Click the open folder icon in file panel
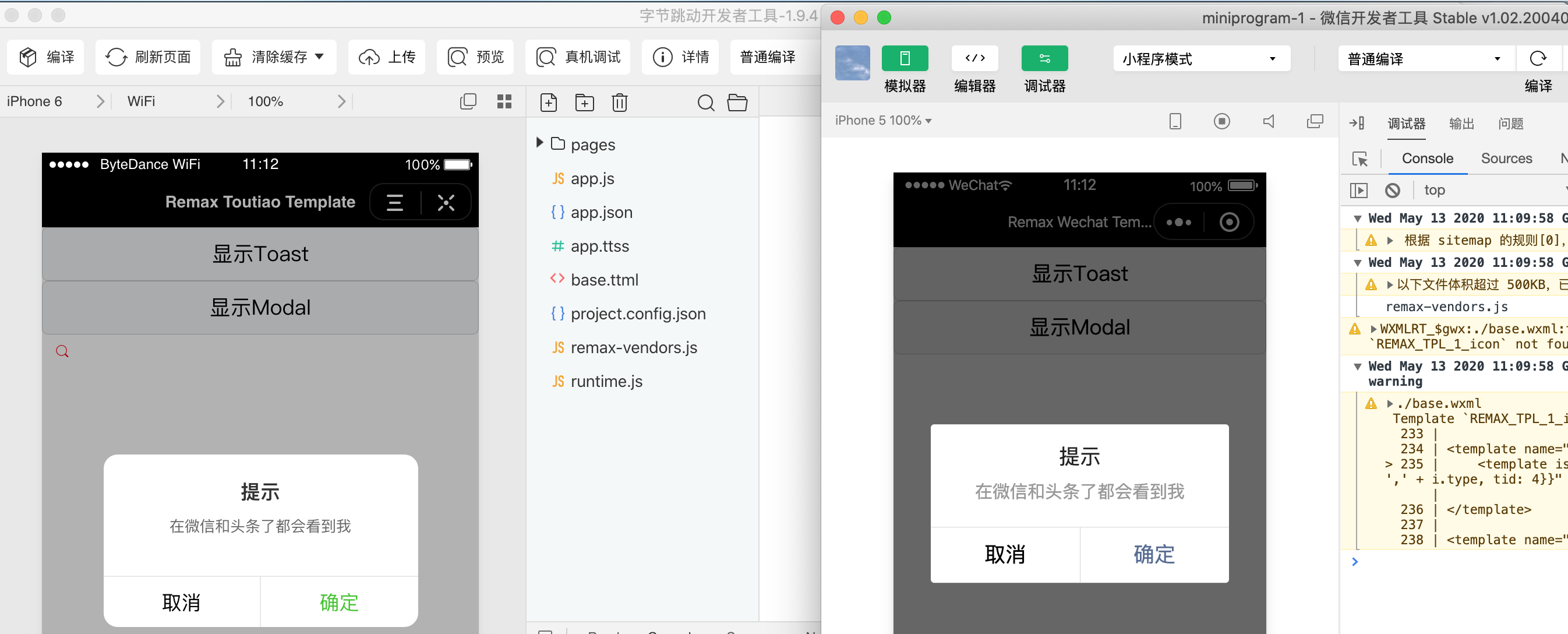The height and width of the screenshot is (634, 1568). point(737,103)
